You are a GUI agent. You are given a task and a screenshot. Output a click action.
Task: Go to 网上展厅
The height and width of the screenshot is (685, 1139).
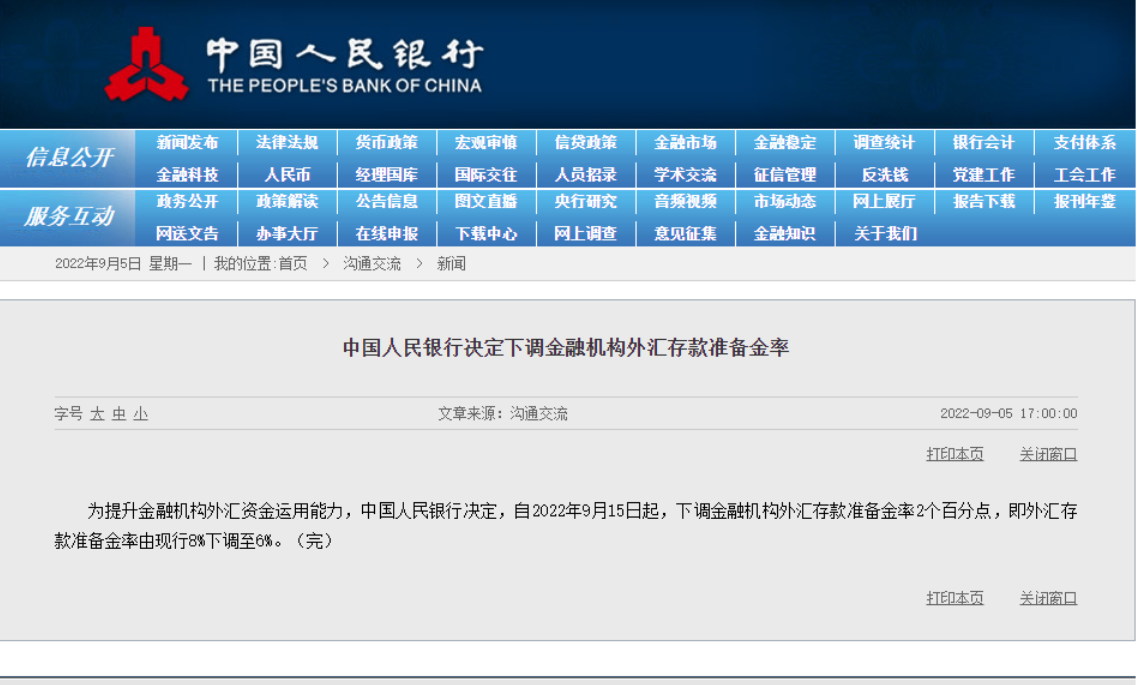point(884,201)
